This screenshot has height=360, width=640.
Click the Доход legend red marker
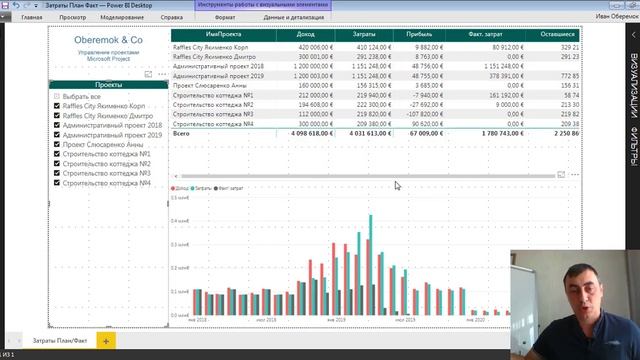[x=173, y=188]
